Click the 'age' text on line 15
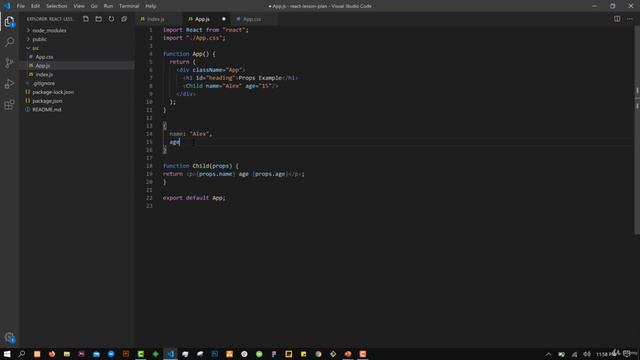 174,142
